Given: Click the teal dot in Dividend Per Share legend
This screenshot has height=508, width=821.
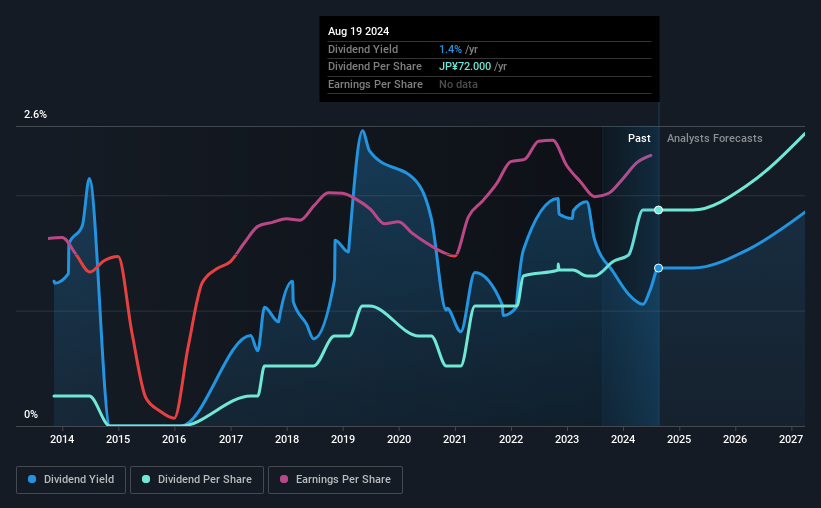Looking at the screenshot, I should coord(146,479).
